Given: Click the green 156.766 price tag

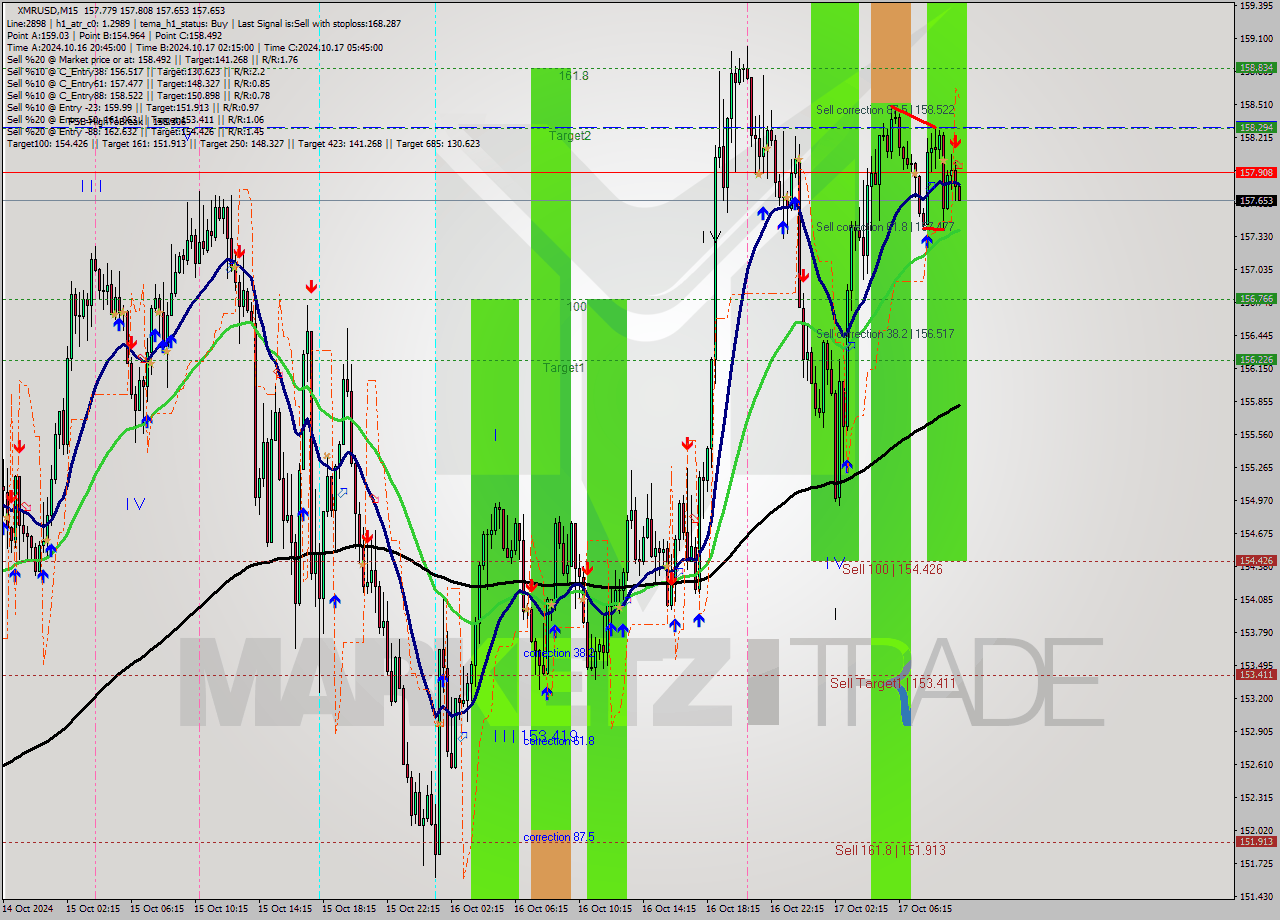Looking at the screenshot, I should pyautogui.click(x=1256, y=298).
